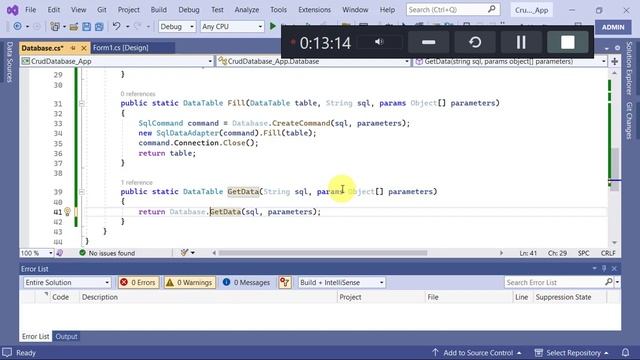
Task: Toggle the 0 Errors filter
Action: (x=138, y=282)
